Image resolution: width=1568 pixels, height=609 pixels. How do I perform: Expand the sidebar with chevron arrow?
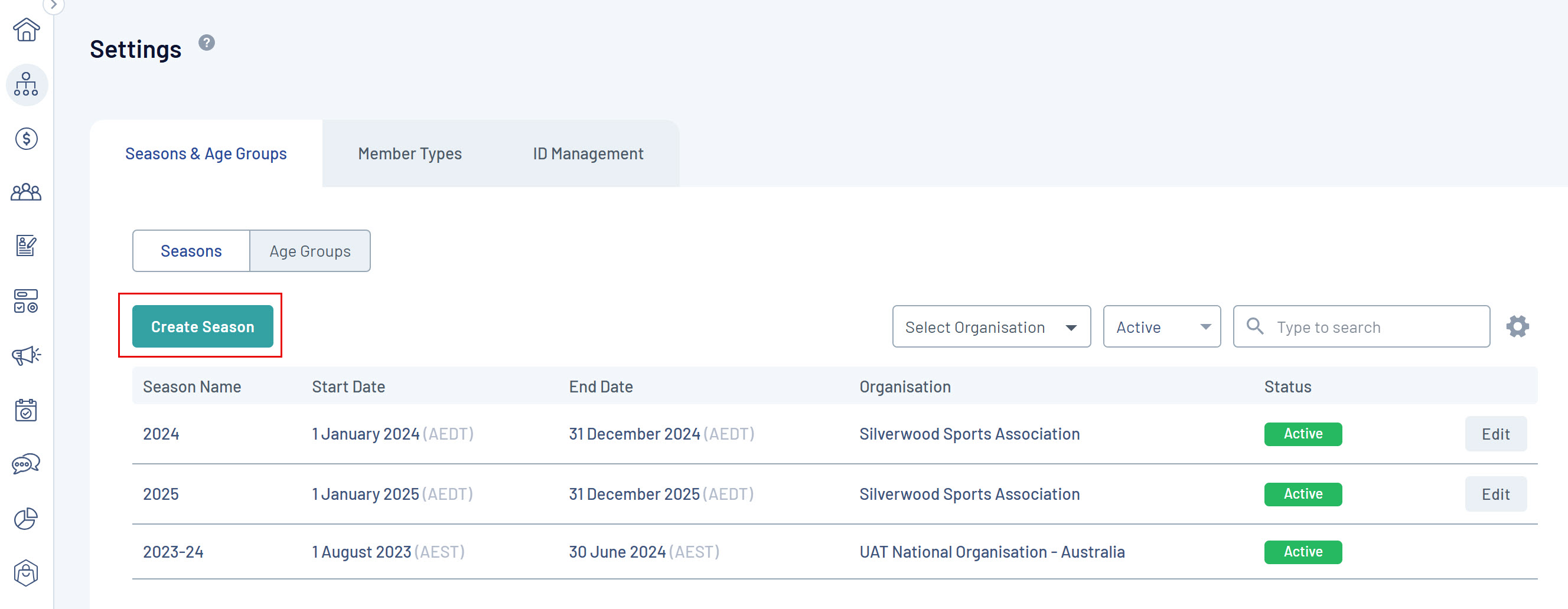coord(54,5)
